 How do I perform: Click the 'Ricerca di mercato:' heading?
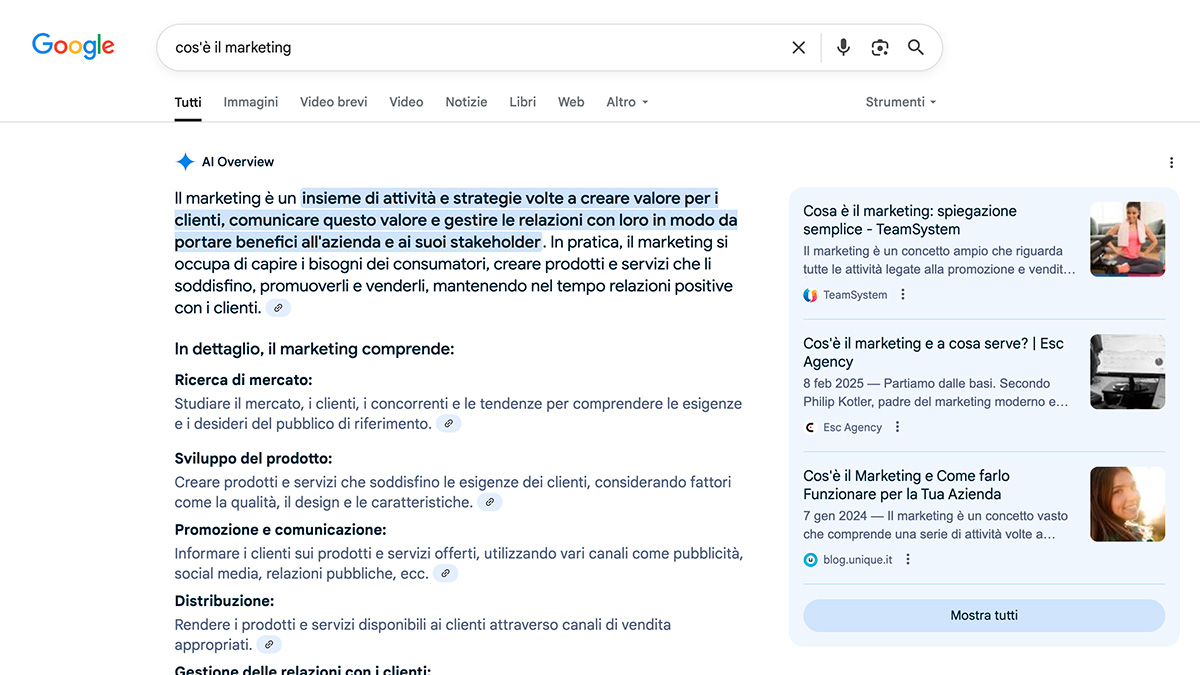[243, 380]
